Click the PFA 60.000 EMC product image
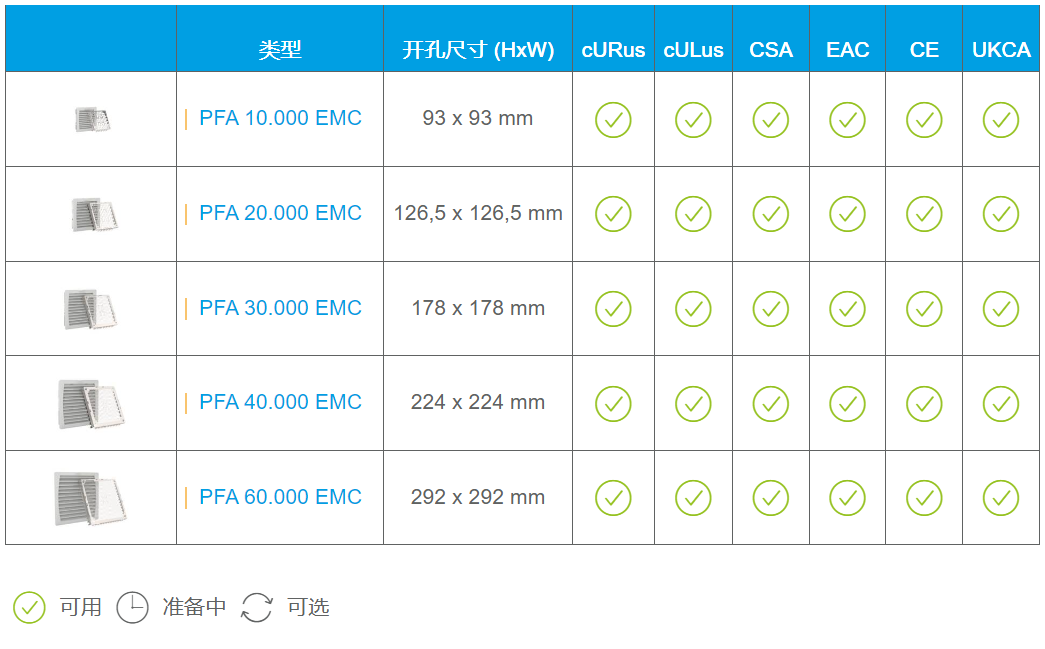The image size is (1045, 649). (90, 498)
